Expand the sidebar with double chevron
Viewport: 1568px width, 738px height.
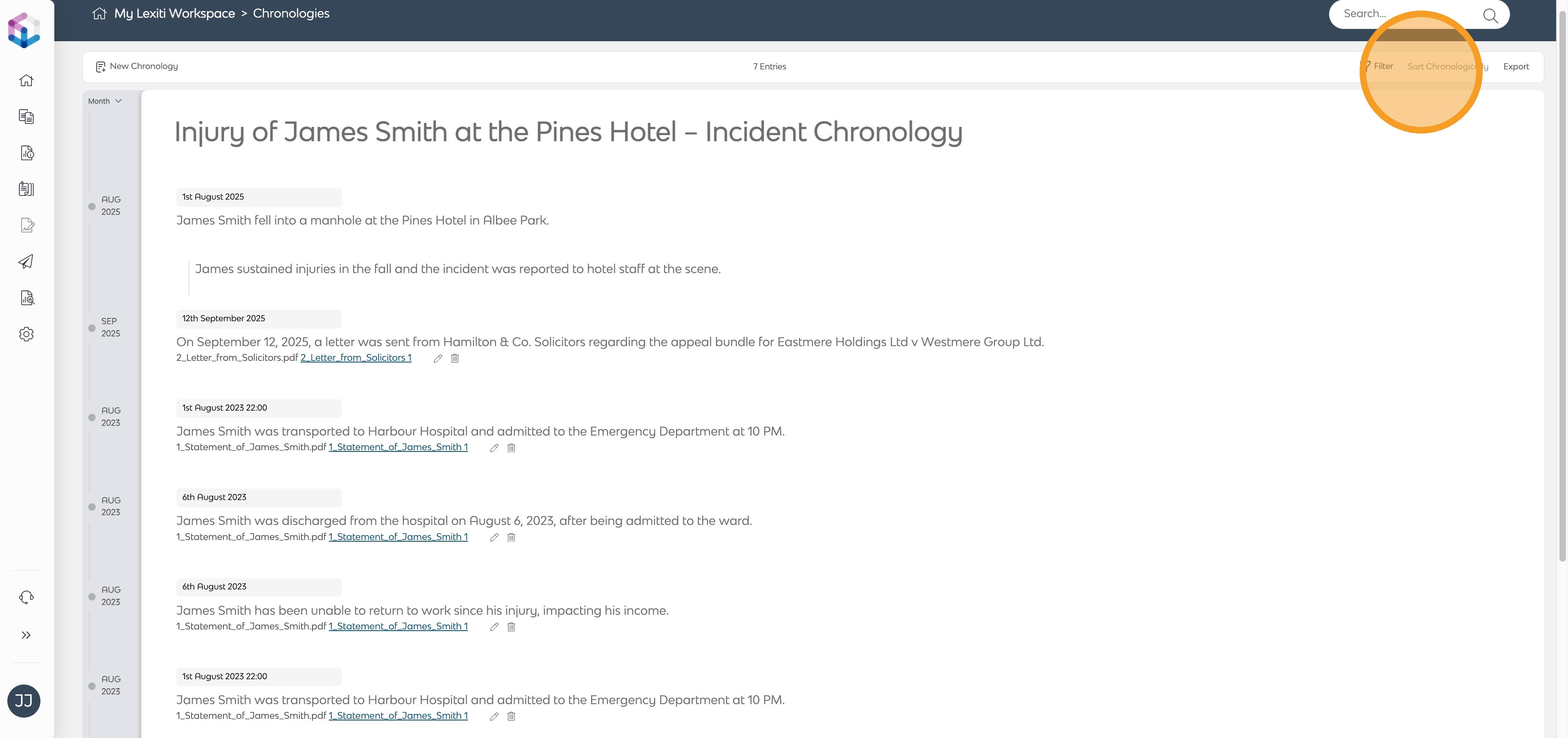pos(26,635)
